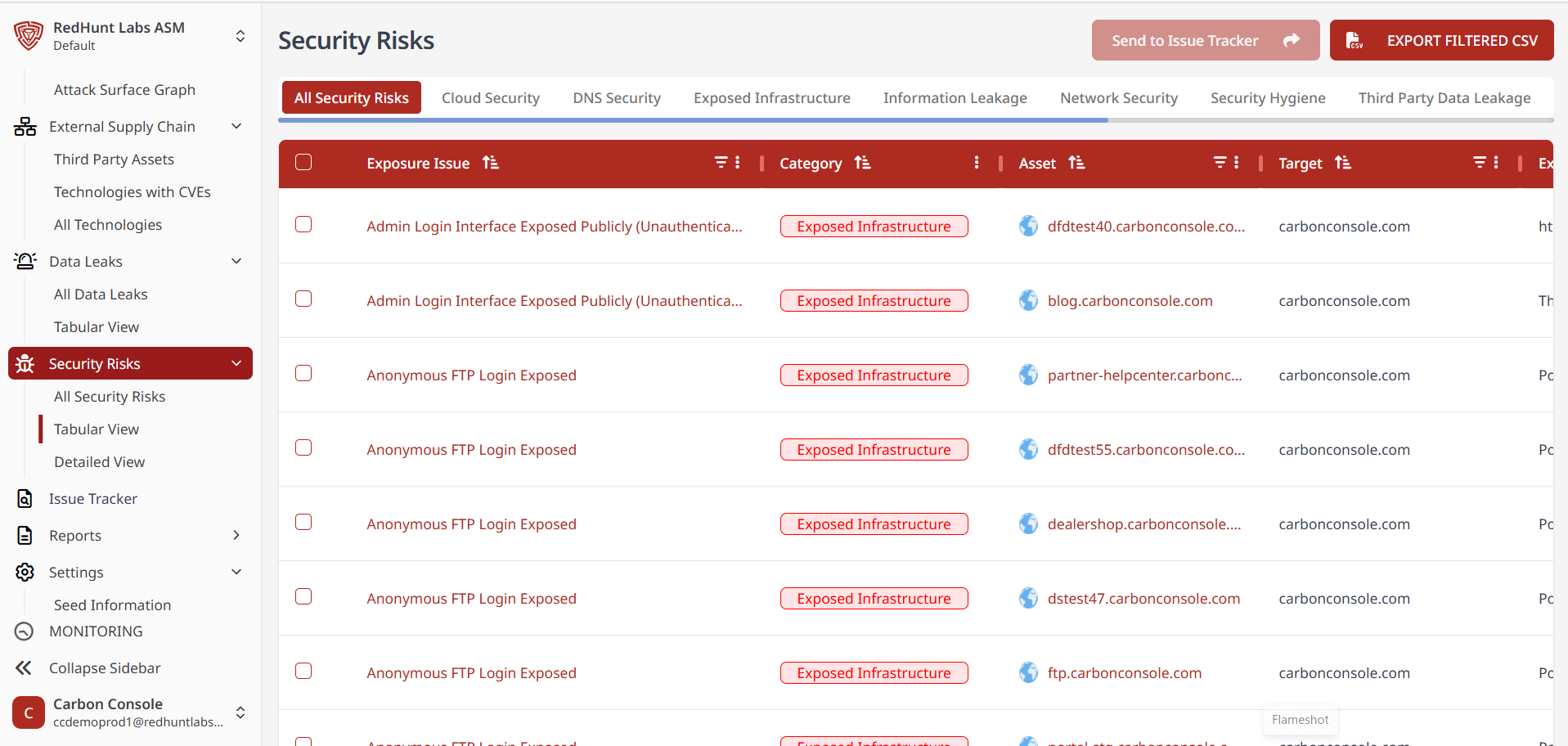The image size is (1568, 746).
Task: Toggle the select-all header checkbox
Action: pyautogui.click(x=303, y=162)
